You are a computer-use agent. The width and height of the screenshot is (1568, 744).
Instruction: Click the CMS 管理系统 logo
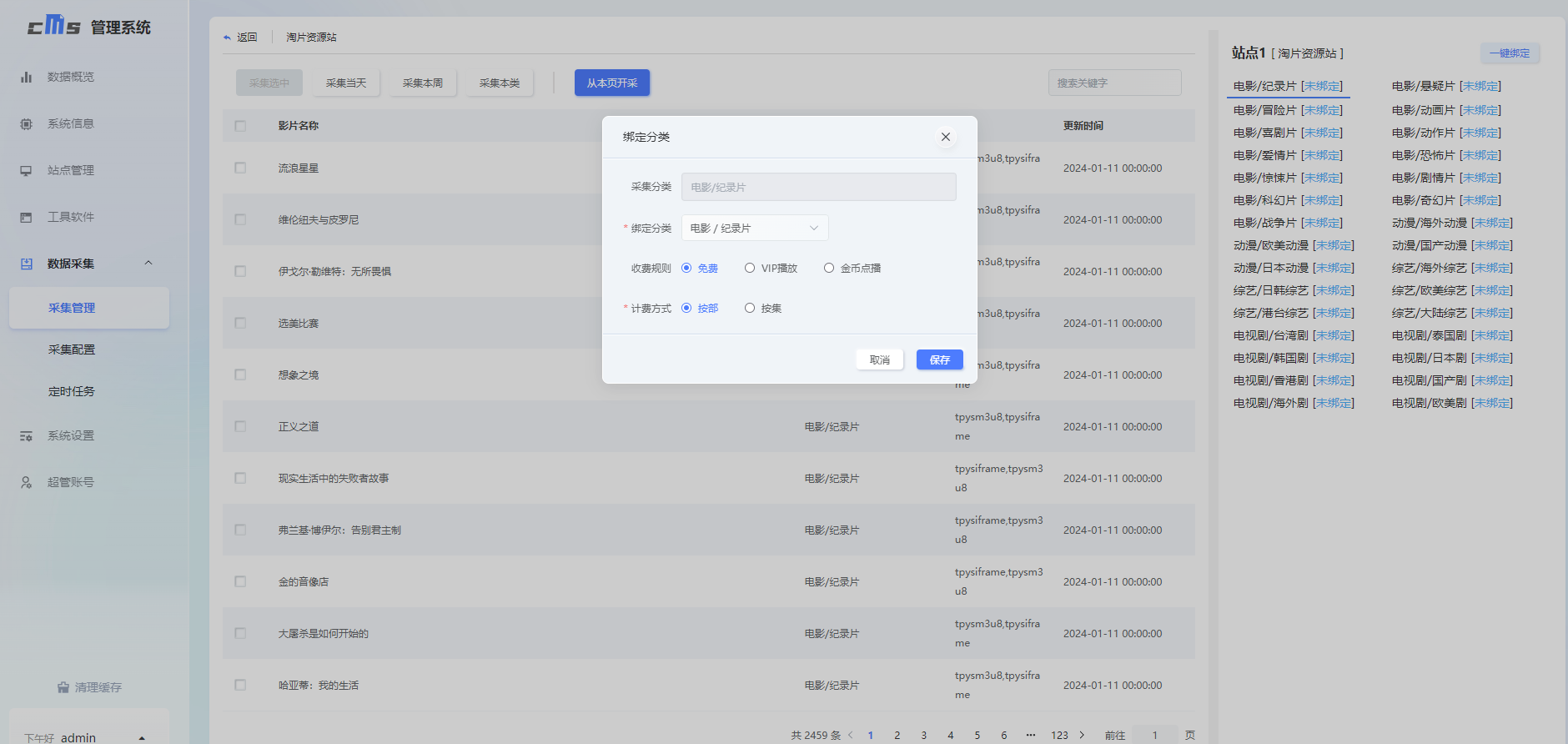click(89, 26)
